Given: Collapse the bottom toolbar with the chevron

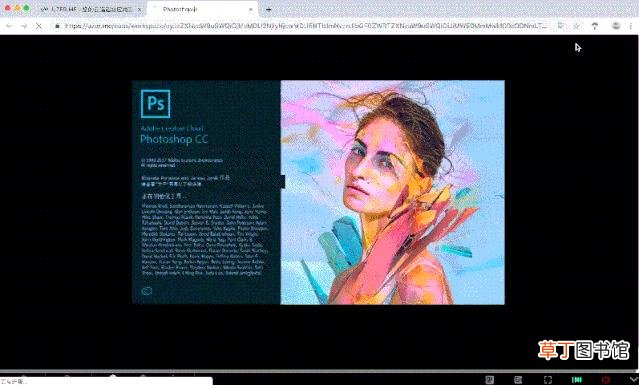Looking at the screenshot, I should tap(633, 380).
